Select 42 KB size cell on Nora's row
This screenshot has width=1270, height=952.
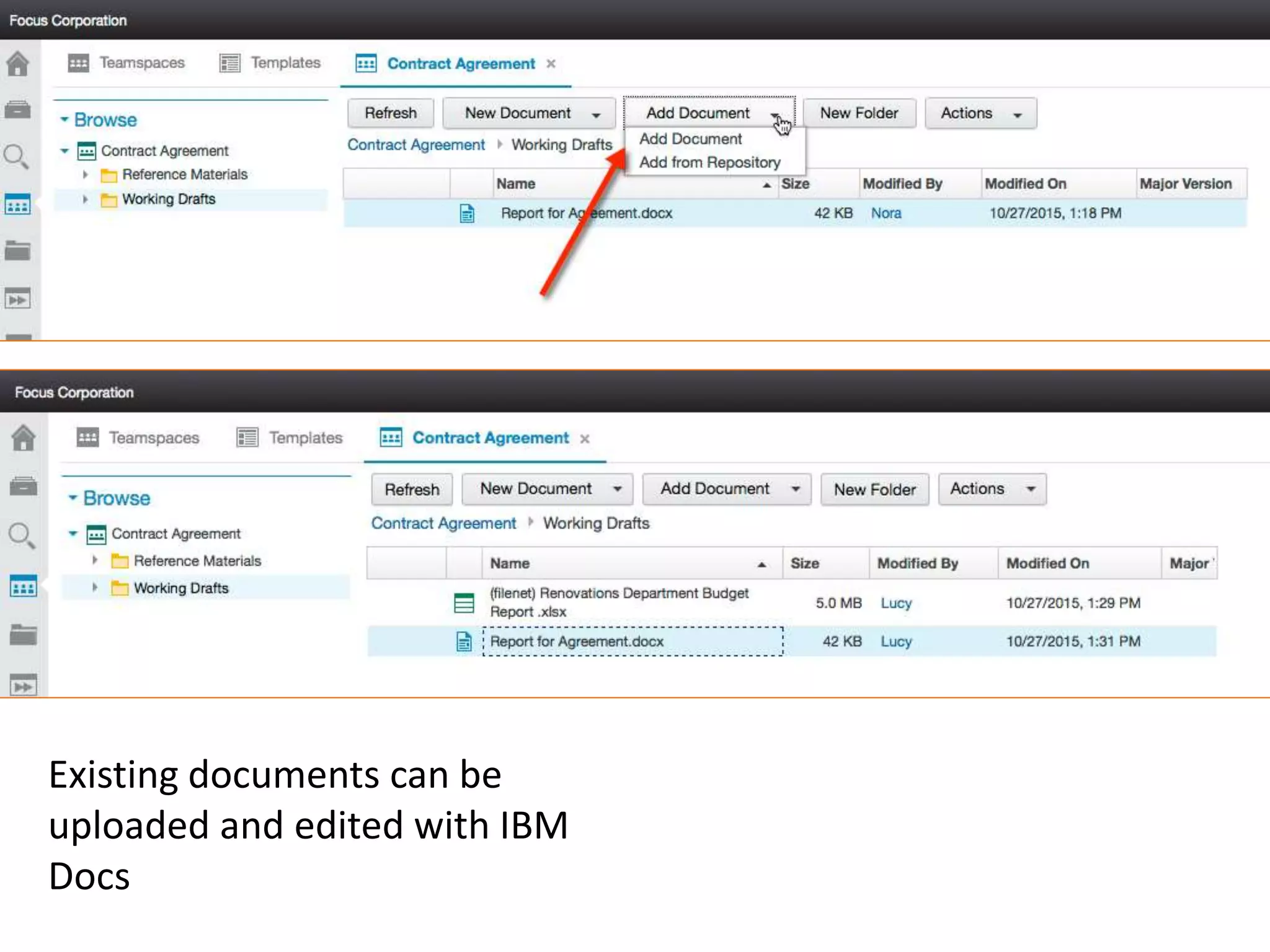click(x=833, y=213)
